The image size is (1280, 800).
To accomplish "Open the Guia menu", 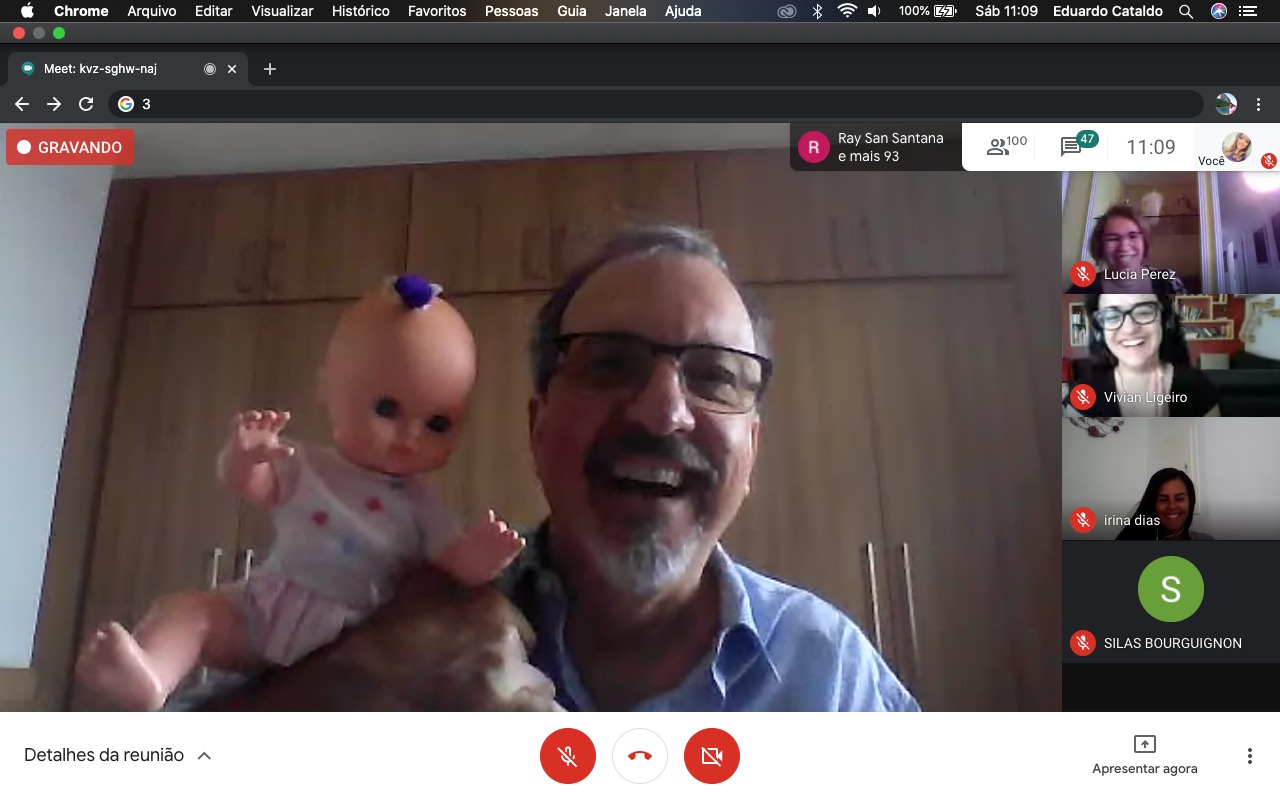I will [572, 11].
